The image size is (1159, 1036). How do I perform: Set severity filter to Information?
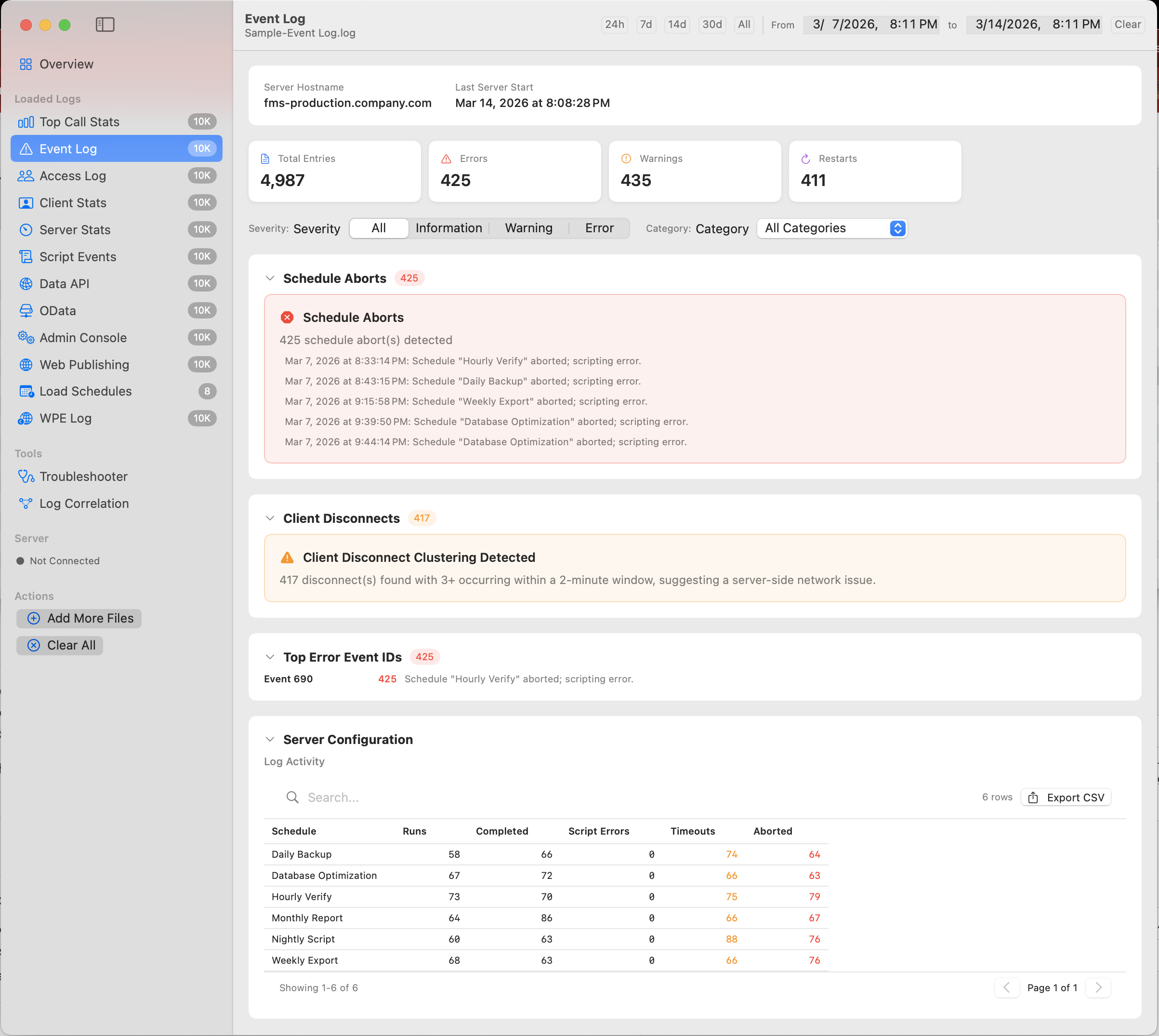448,228
